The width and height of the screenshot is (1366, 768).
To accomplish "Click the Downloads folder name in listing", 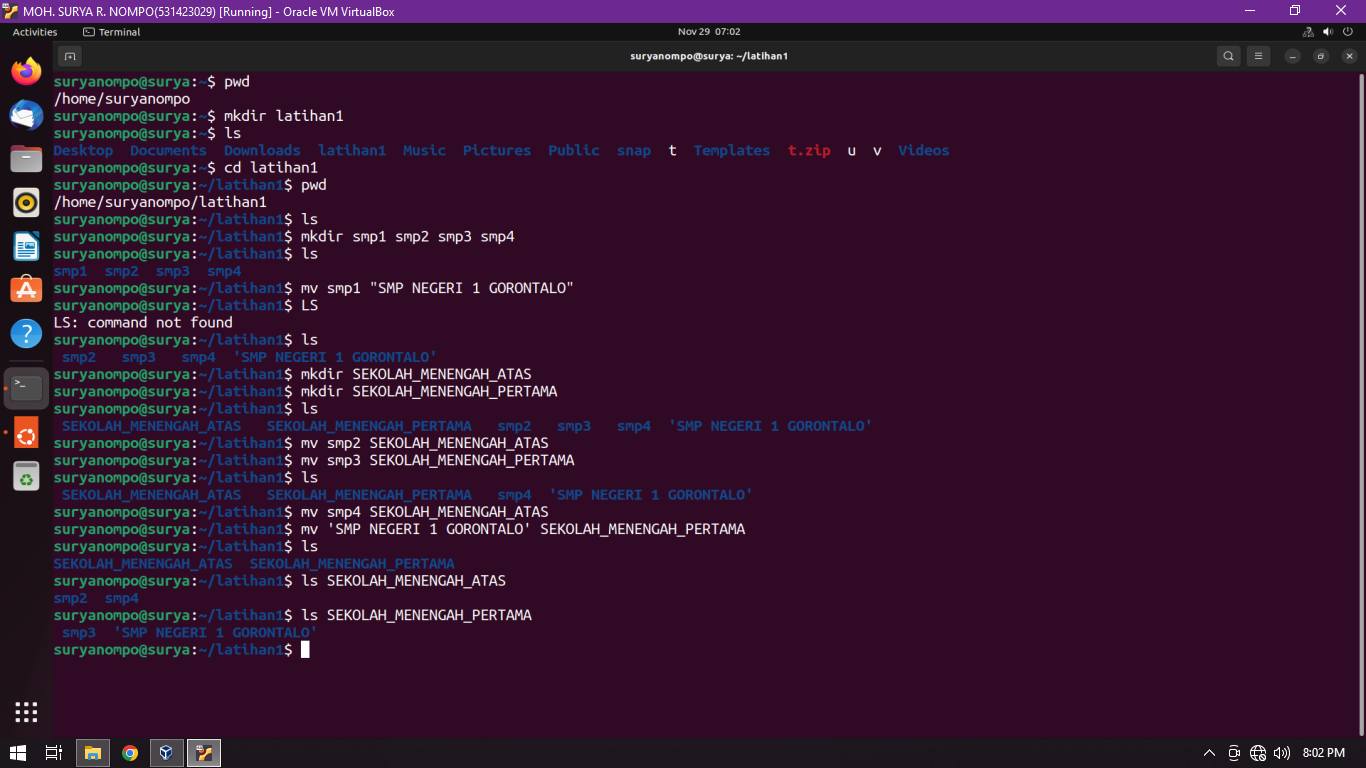I will point(262,150).
